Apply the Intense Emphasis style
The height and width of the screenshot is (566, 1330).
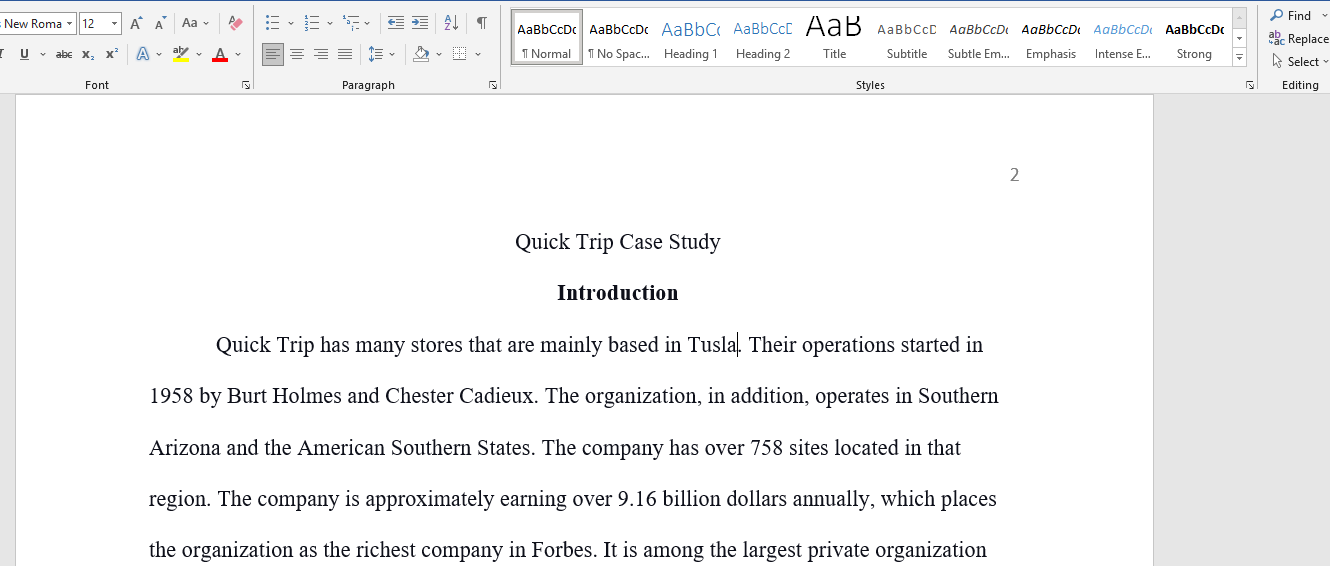click(1123, 38)
